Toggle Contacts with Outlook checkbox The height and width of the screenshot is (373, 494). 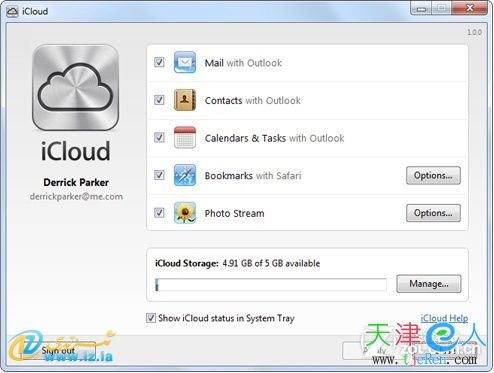(159, 100)
